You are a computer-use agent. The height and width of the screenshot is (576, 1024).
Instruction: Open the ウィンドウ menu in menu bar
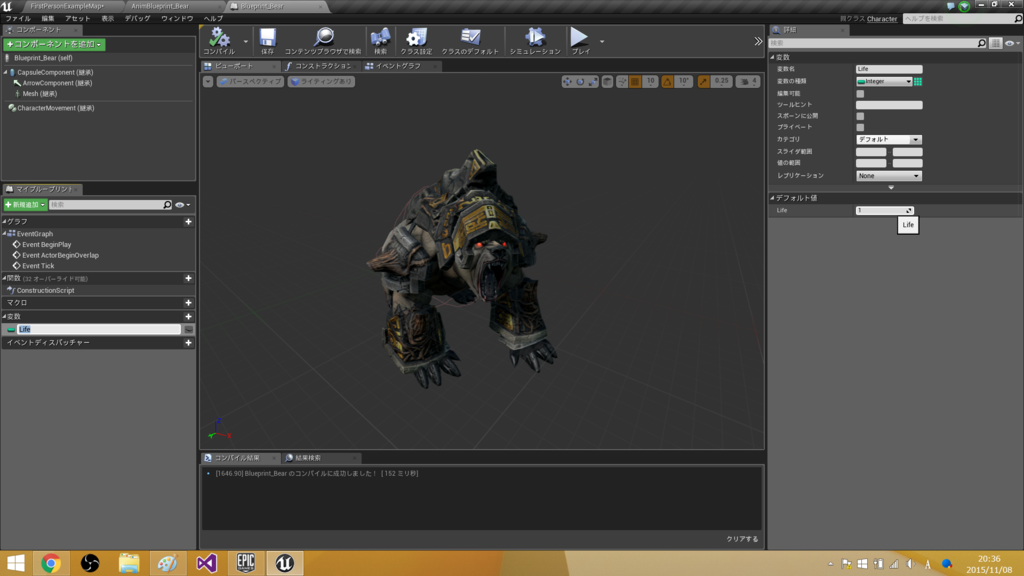[x=177, y=19]
